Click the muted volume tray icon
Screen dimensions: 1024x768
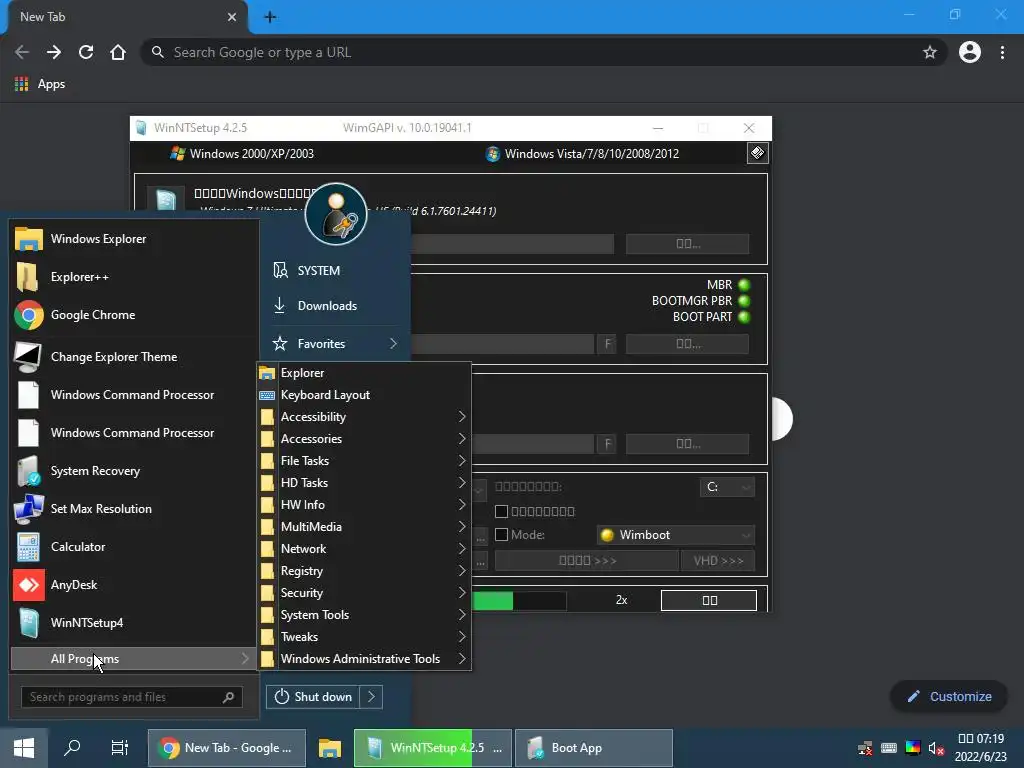click(x=936, y=748)
